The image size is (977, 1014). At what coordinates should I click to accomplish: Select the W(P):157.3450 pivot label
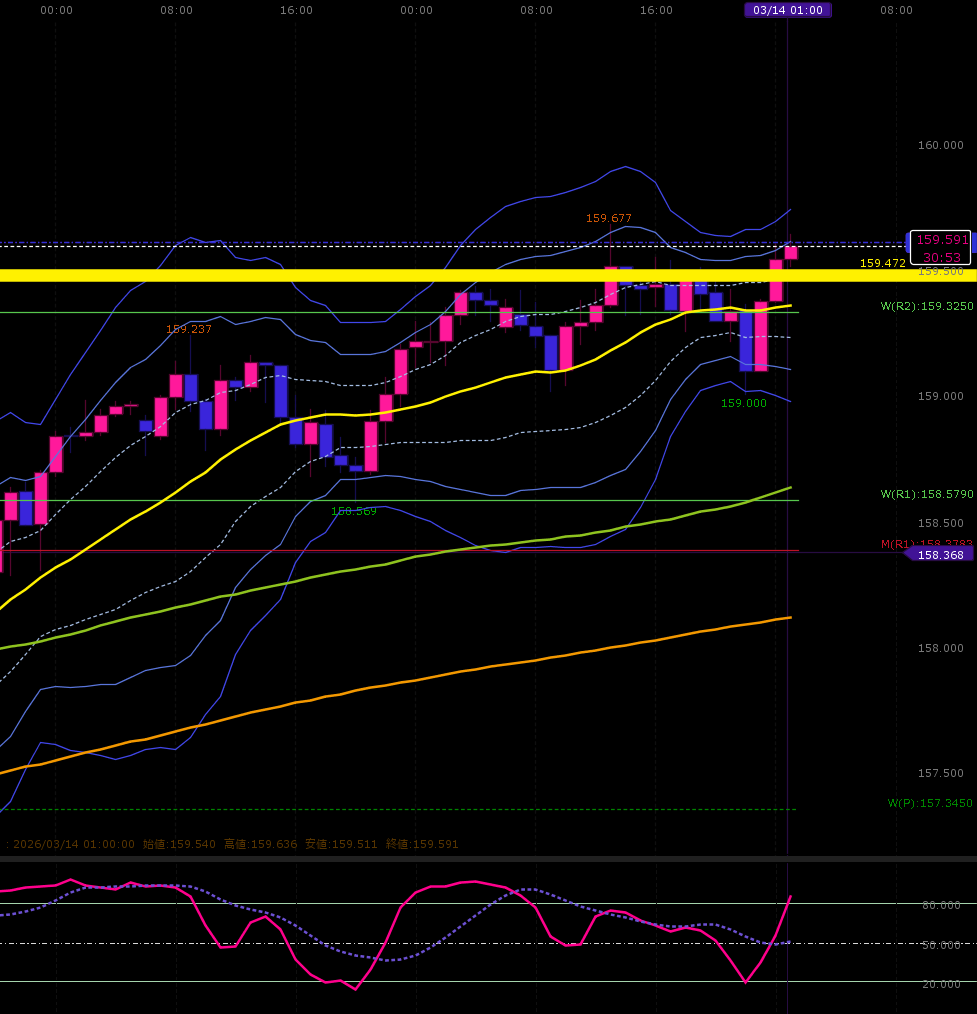929,803
